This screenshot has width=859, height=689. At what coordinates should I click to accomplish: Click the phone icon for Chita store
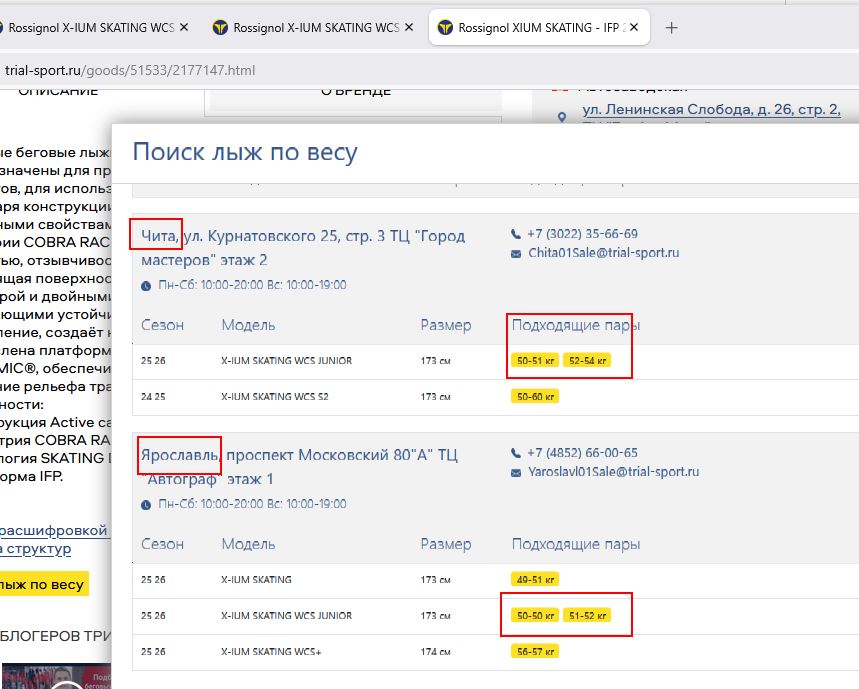pyautogui.click(x=516, y=234)
